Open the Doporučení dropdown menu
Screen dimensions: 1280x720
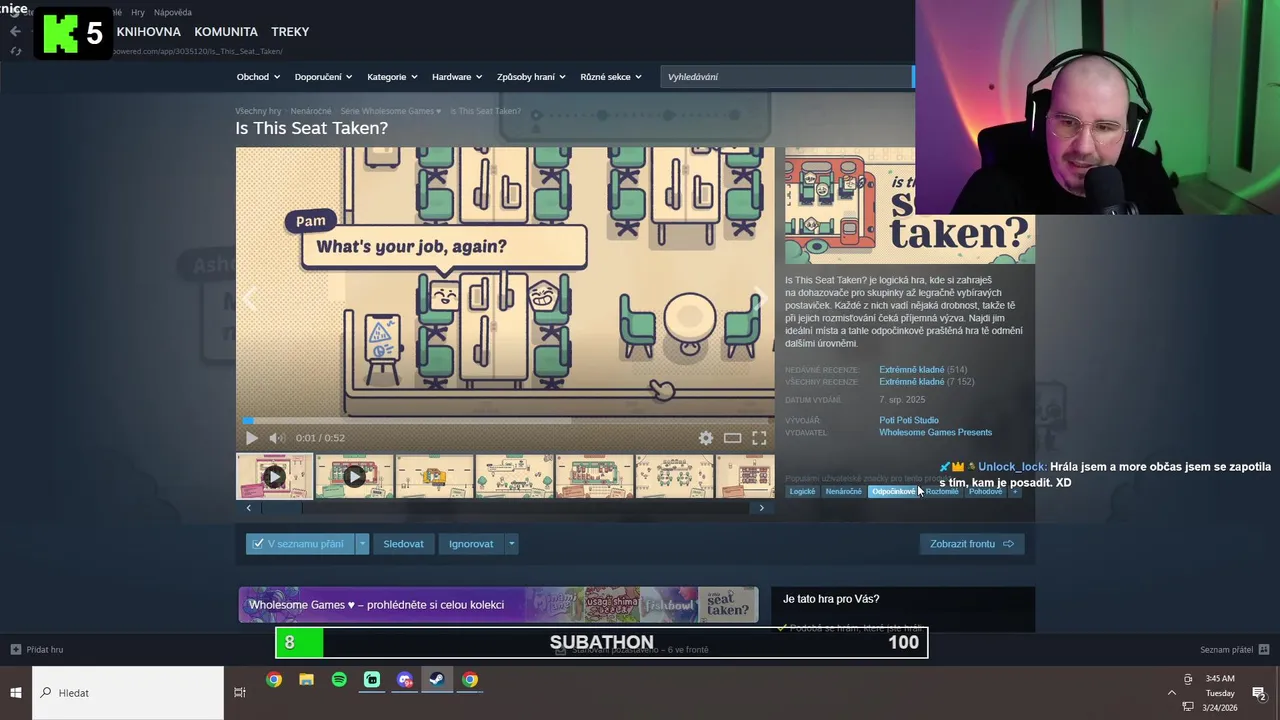tap(323, 77)
